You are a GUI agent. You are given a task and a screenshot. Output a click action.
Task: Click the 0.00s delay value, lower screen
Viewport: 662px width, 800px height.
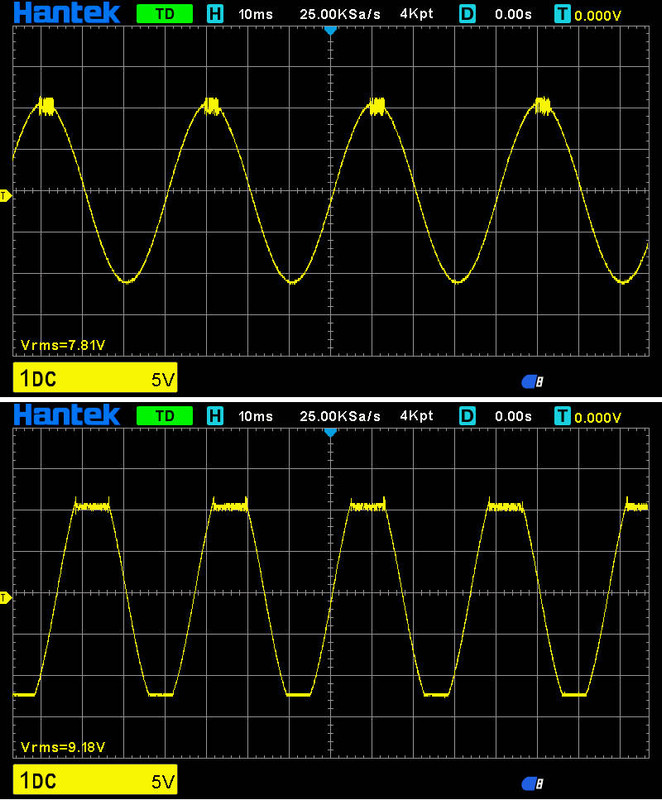click(x=513, y=416)
